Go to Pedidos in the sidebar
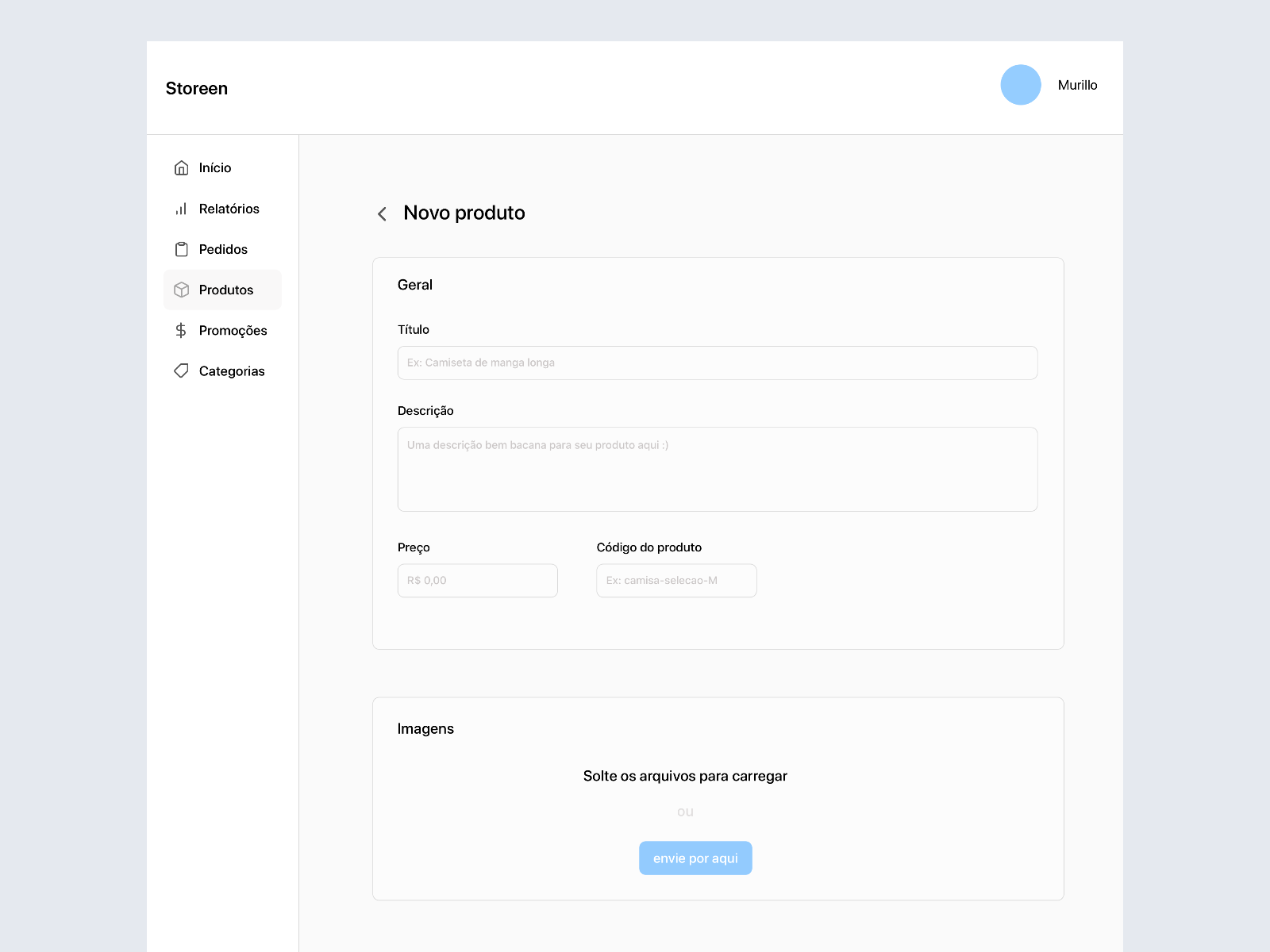1270x952 pixels. 223,248
